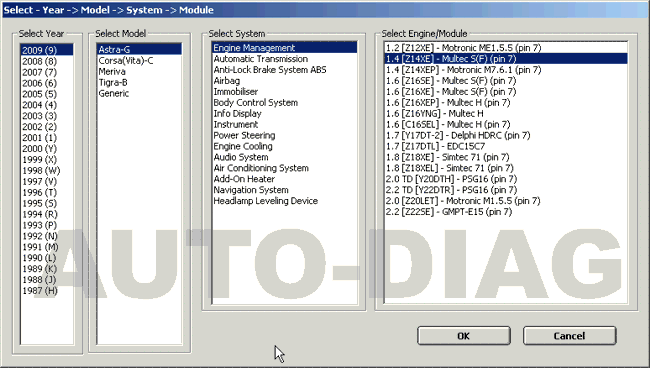Choose Automatic Transmission system
Screen dimensions: 650x368
284,58
